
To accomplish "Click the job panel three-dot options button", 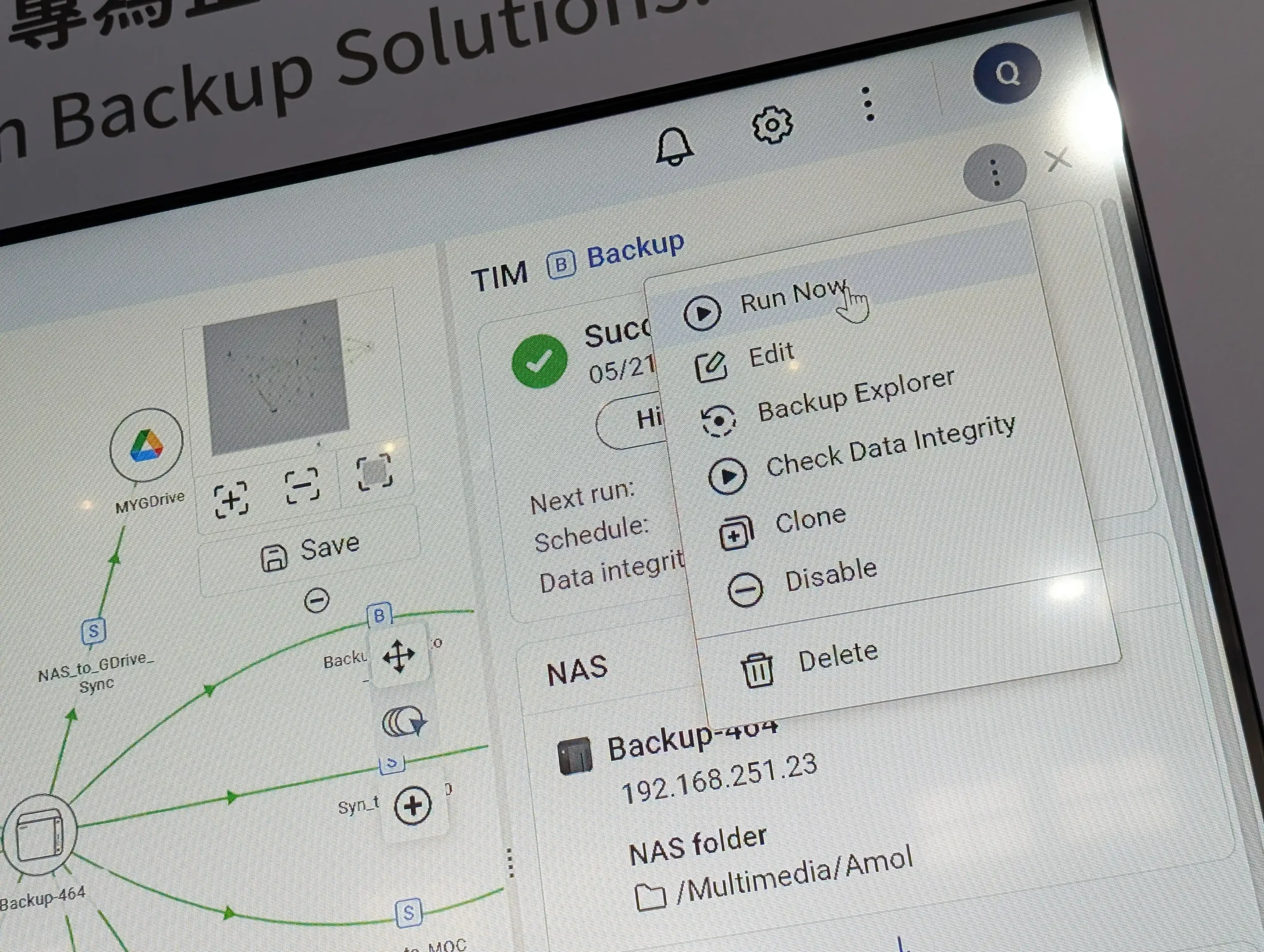I will pos(995,172).
